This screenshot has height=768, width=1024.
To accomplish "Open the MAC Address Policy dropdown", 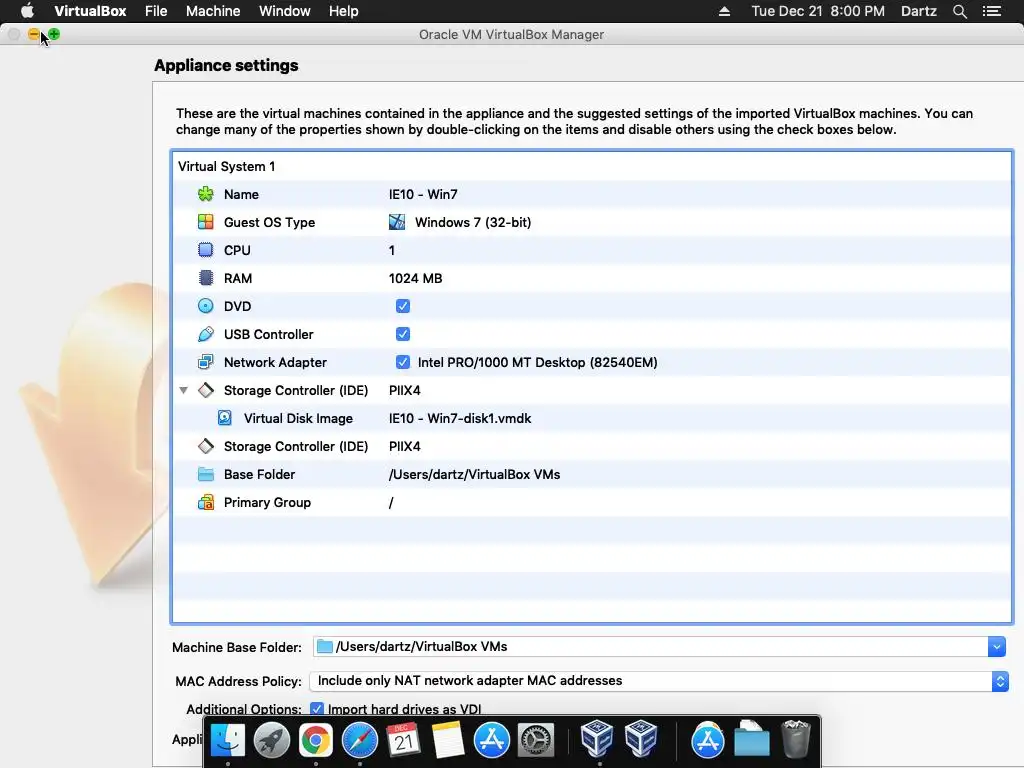I will tap(658, 681).
